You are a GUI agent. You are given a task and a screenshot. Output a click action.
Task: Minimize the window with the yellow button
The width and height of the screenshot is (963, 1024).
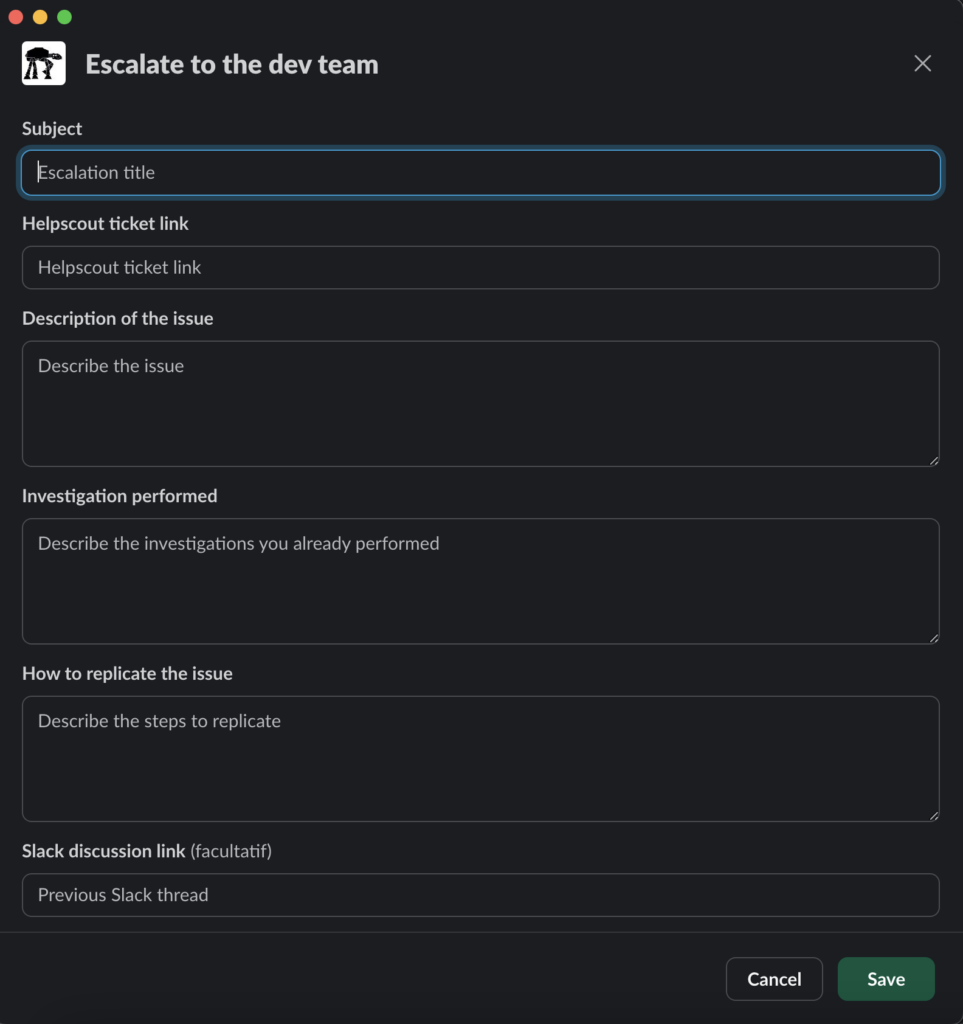[x=40, y=17]
